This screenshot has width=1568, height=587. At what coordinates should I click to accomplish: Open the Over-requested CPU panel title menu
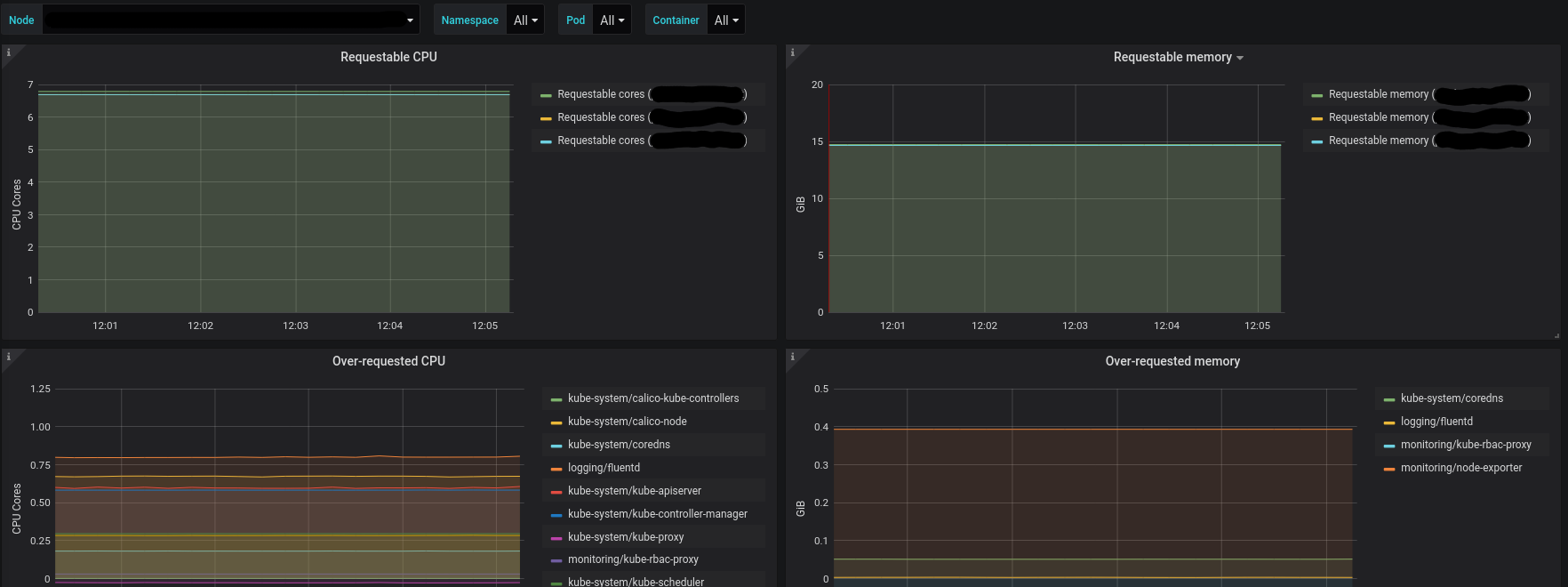[388, 361]
